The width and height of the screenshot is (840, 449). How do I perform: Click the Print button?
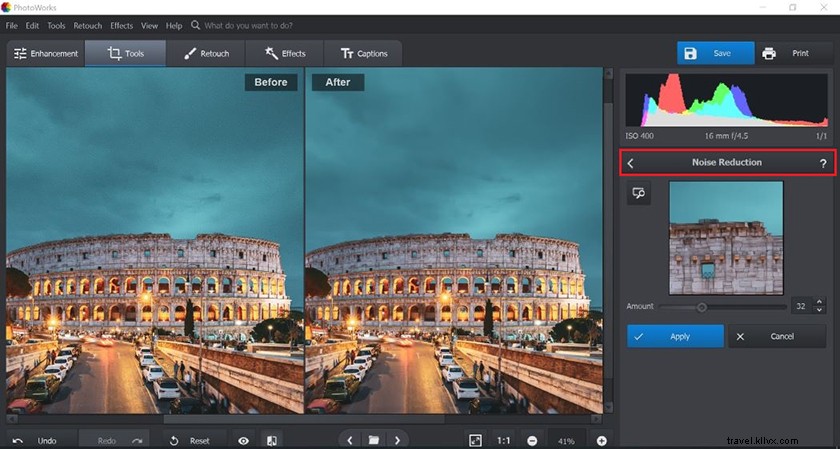[794, 53]
